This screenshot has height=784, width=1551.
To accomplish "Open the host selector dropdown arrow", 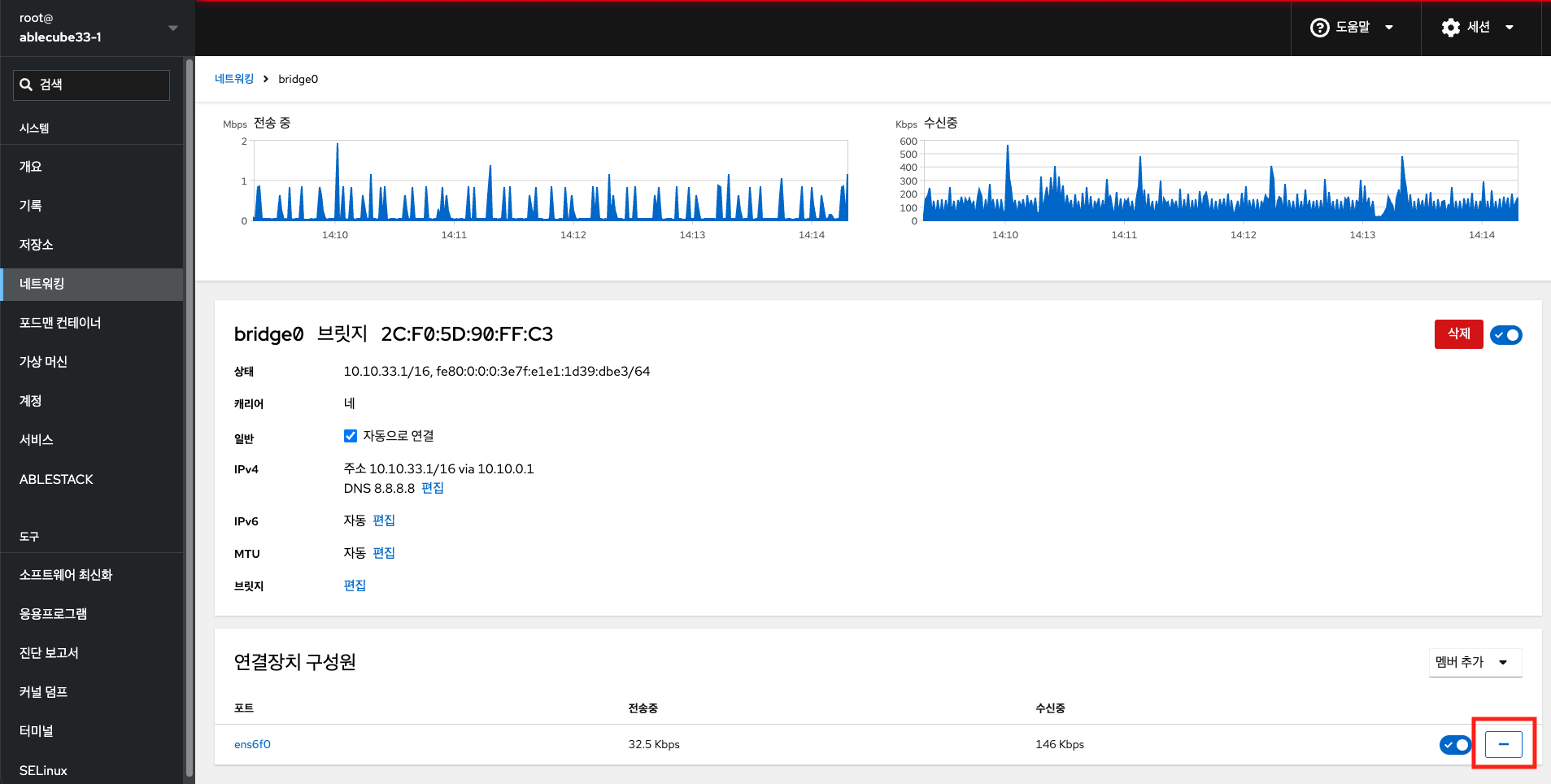I will (x=172, y=28).
